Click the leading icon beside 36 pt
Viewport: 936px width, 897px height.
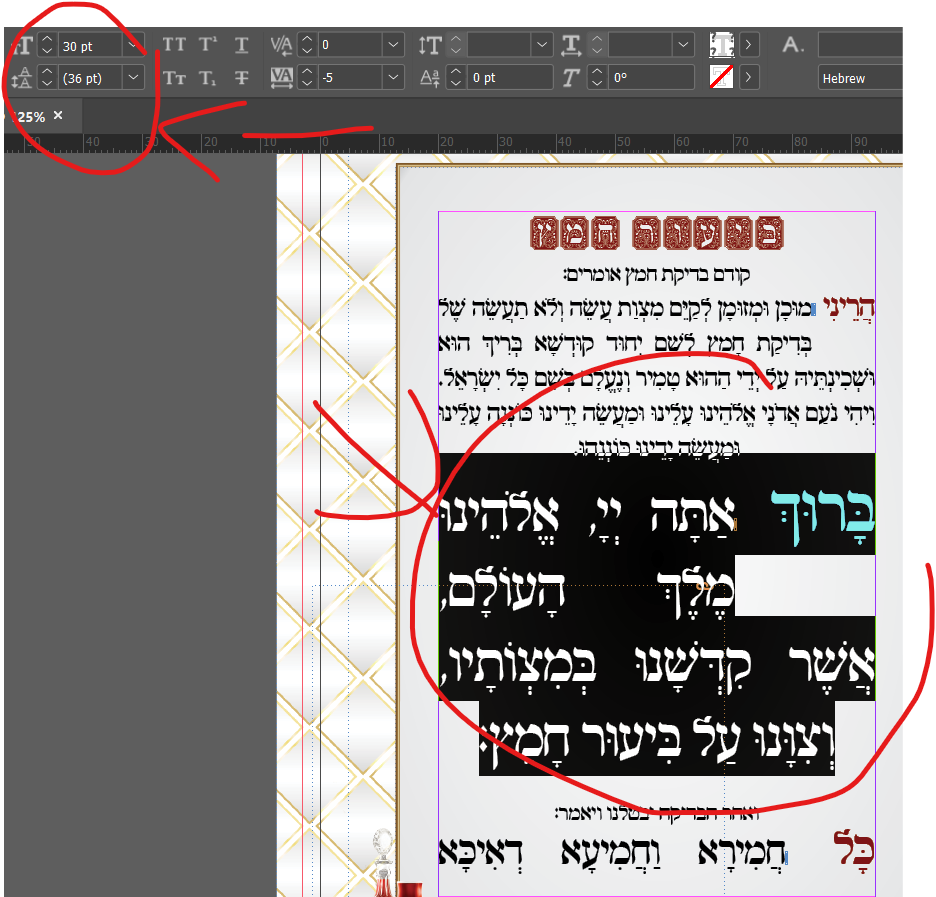(21, 78)
